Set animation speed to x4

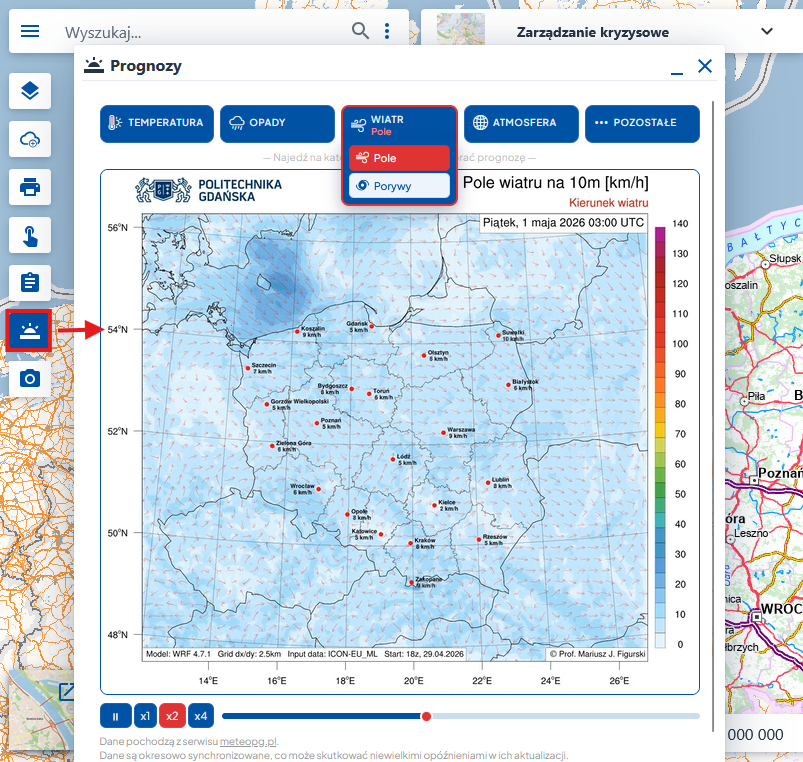pyautogui.click(x=201, y=716)
